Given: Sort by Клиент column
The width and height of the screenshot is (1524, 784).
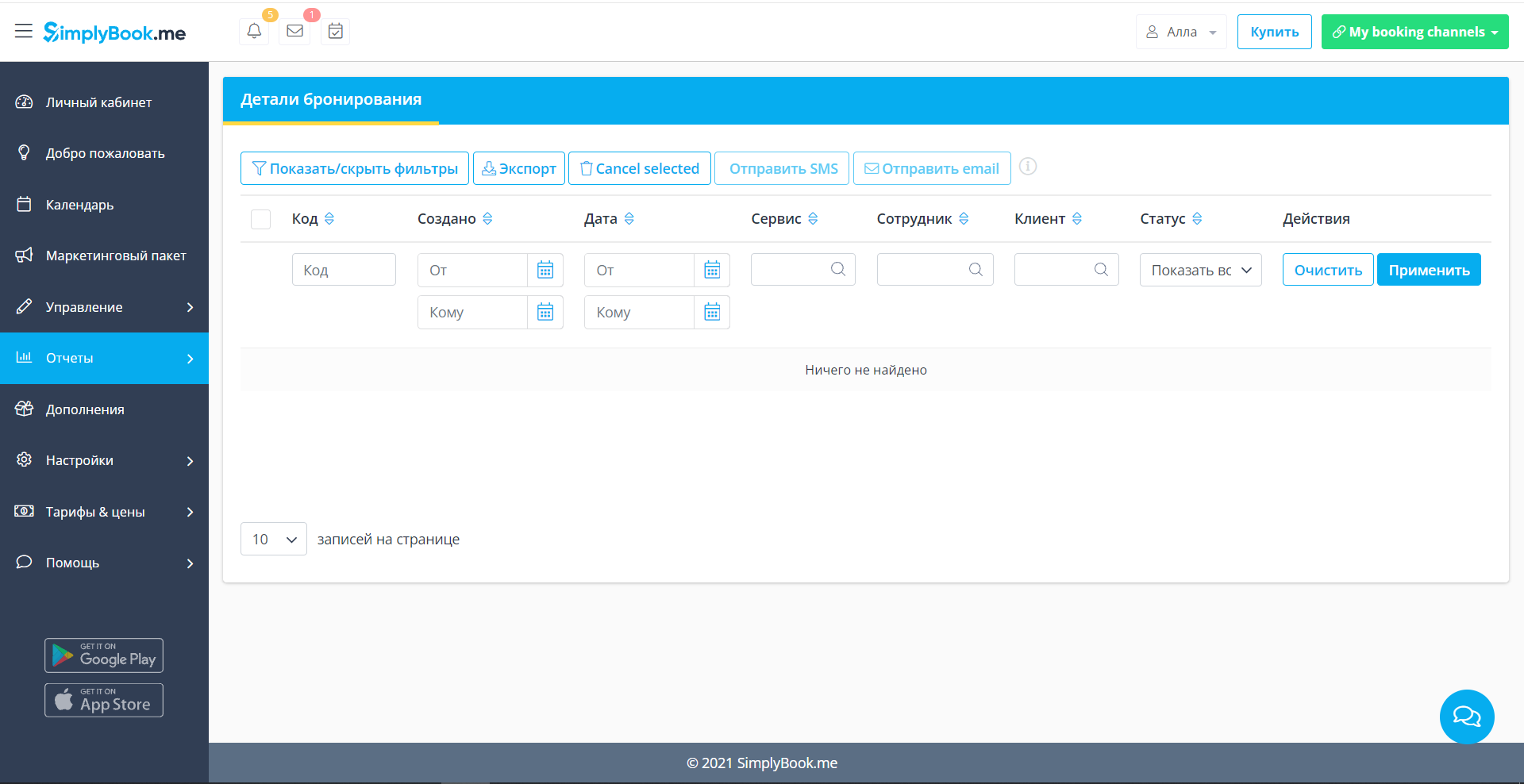Looking at the screenshot, I should click(x=1077, y=219).
